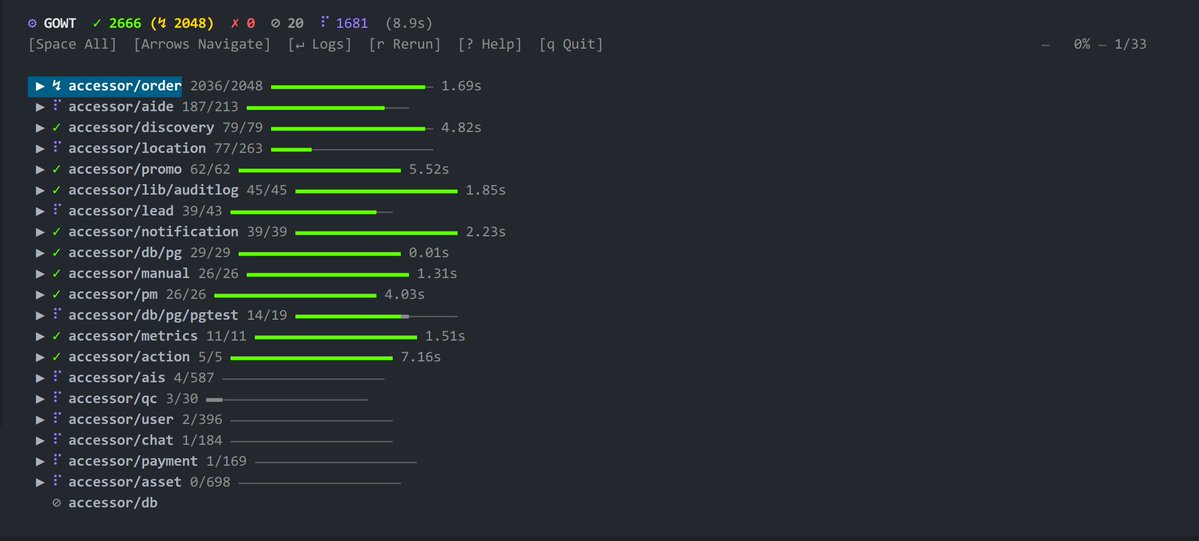Click the skipped icon on accessor/db

[x=57, y=504]
